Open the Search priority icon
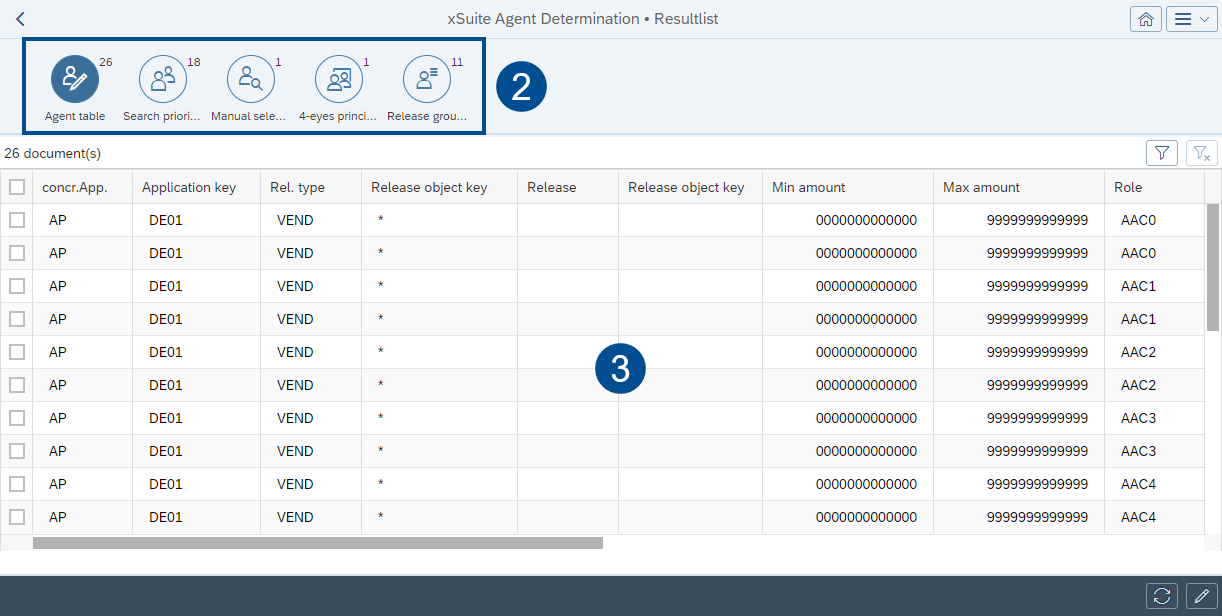Screen dimensions: 1222x616 [163, 80]
